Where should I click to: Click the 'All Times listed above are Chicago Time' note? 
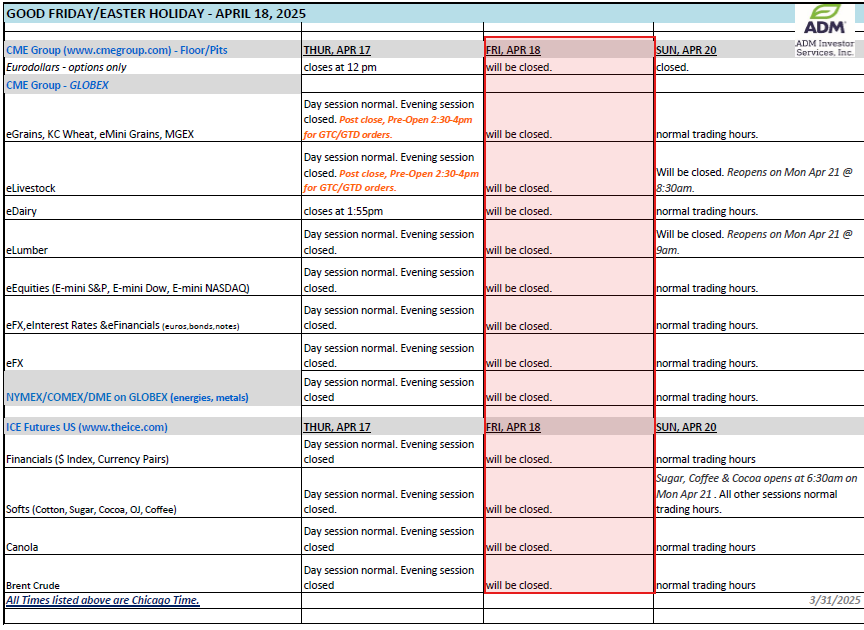(x=103, y=600)
